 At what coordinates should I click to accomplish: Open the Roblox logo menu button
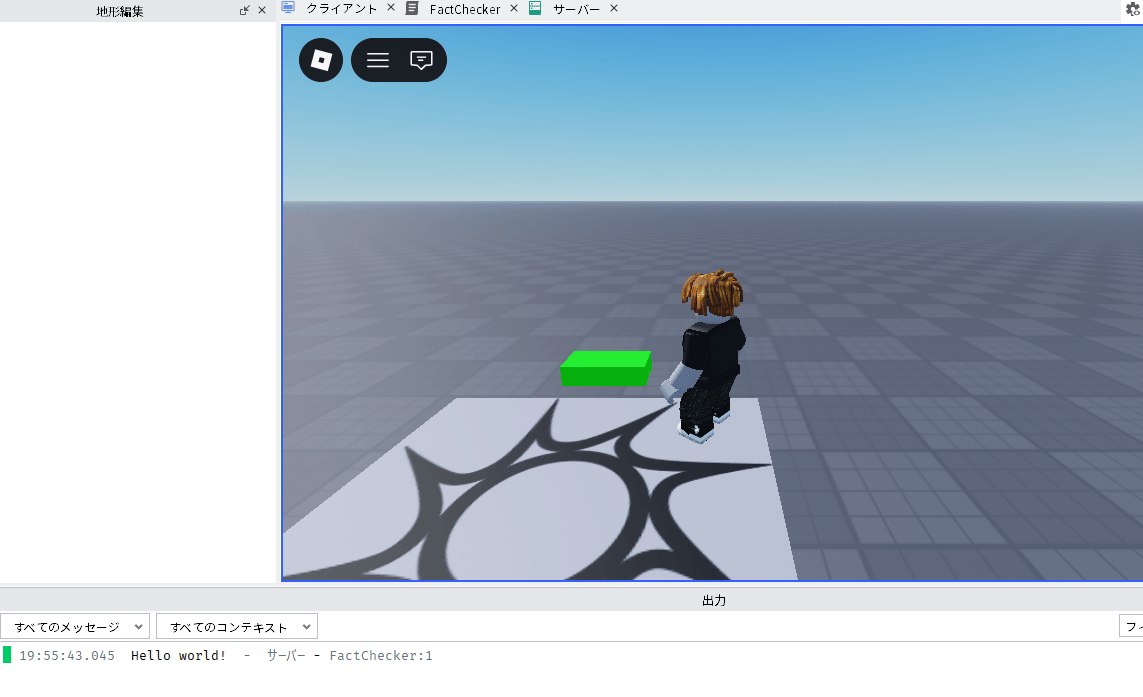coord(321,60)
